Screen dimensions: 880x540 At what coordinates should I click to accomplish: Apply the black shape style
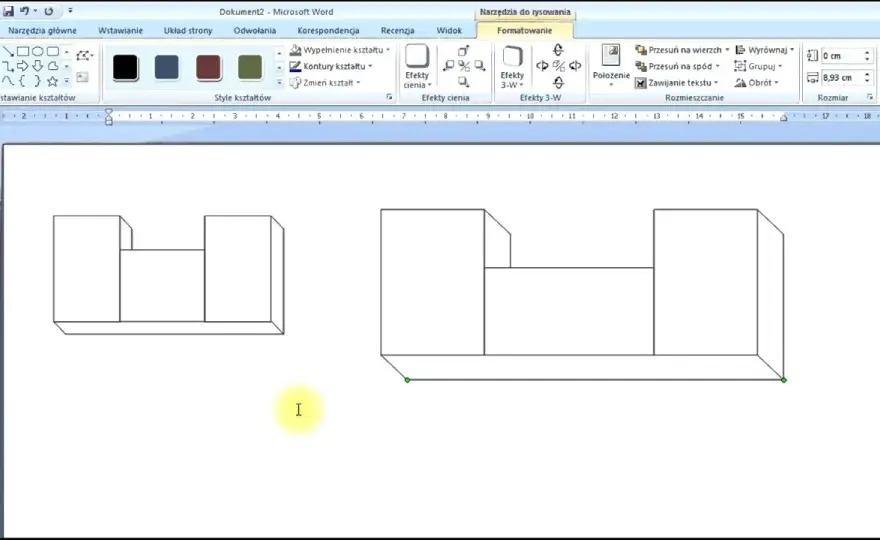(x=125, y=67)
